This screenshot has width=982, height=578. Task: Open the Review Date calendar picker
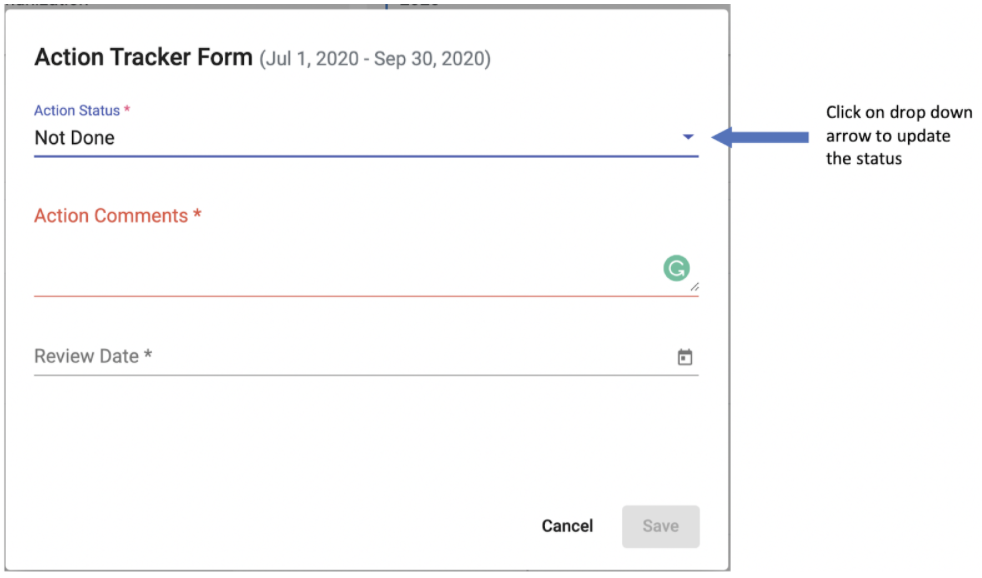click(685, 357)
